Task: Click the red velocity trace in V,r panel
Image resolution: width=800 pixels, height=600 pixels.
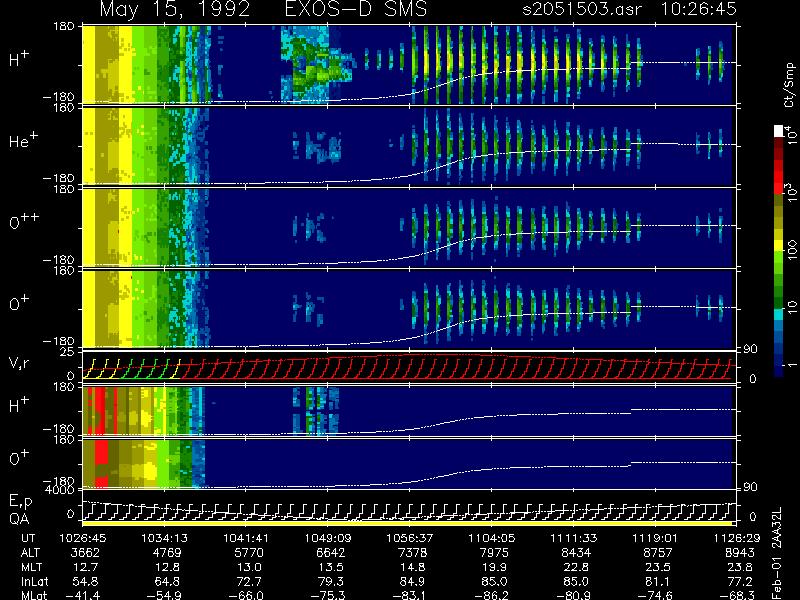Action: click(x=454, y=367)
